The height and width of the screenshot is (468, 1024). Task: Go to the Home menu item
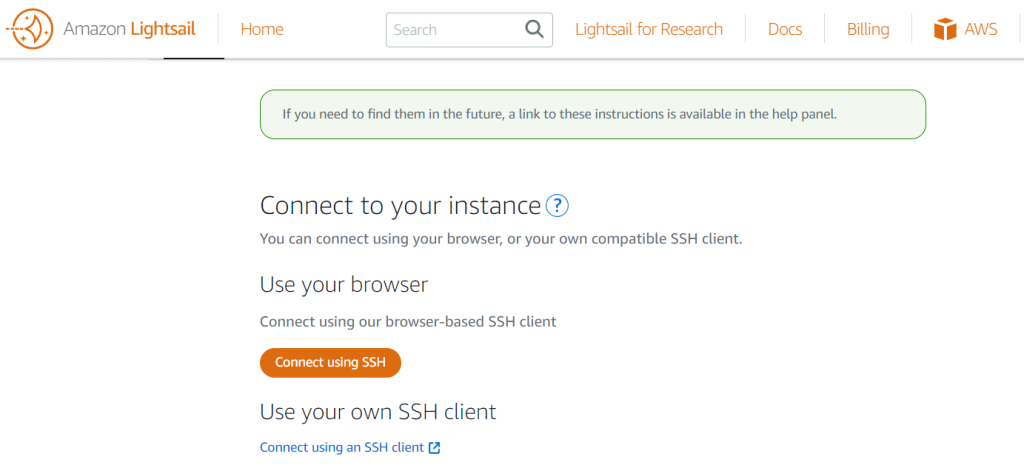[262, 29]
